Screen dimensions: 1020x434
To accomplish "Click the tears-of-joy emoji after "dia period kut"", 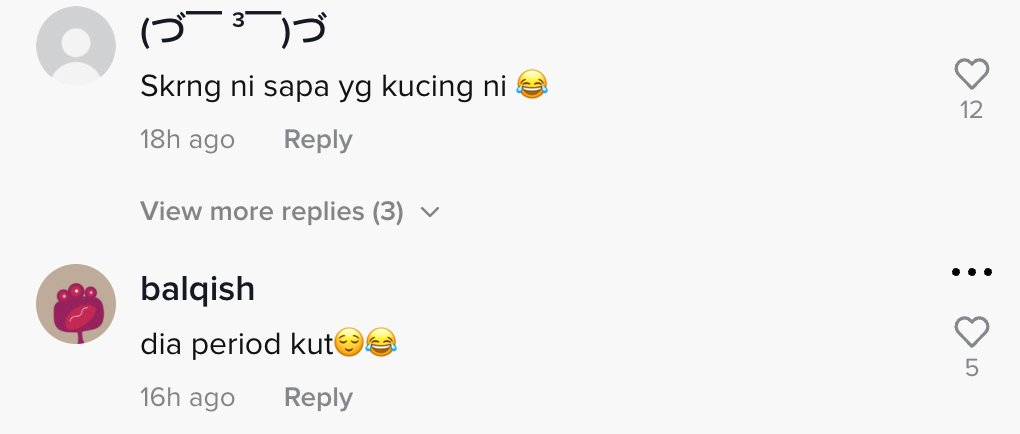I will pyautogui.click(x=381, y=345).
